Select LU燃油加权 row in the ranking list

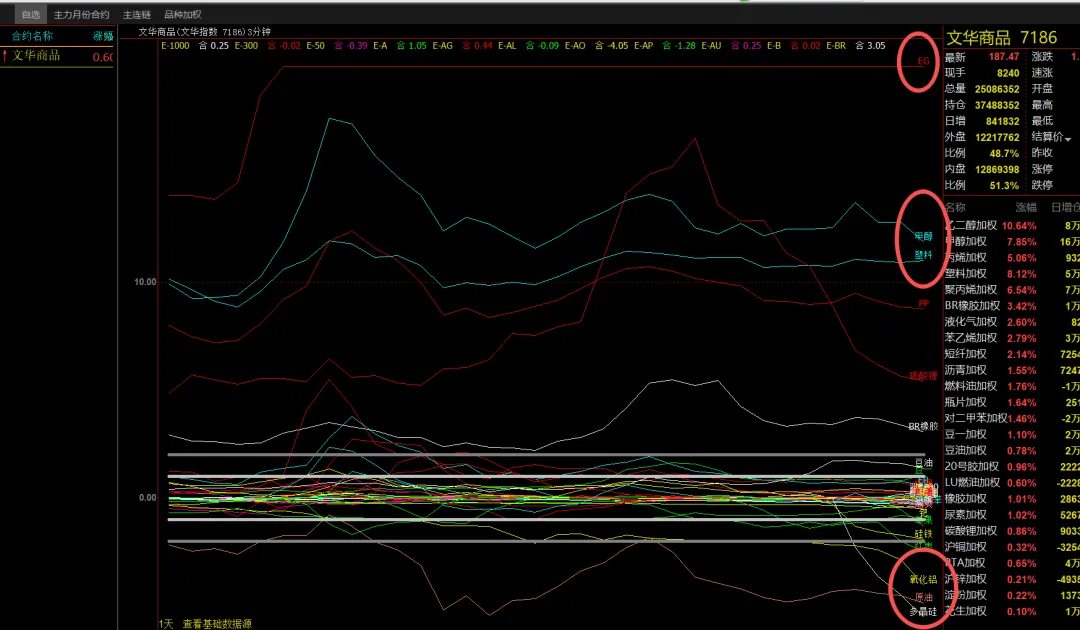1012,483
